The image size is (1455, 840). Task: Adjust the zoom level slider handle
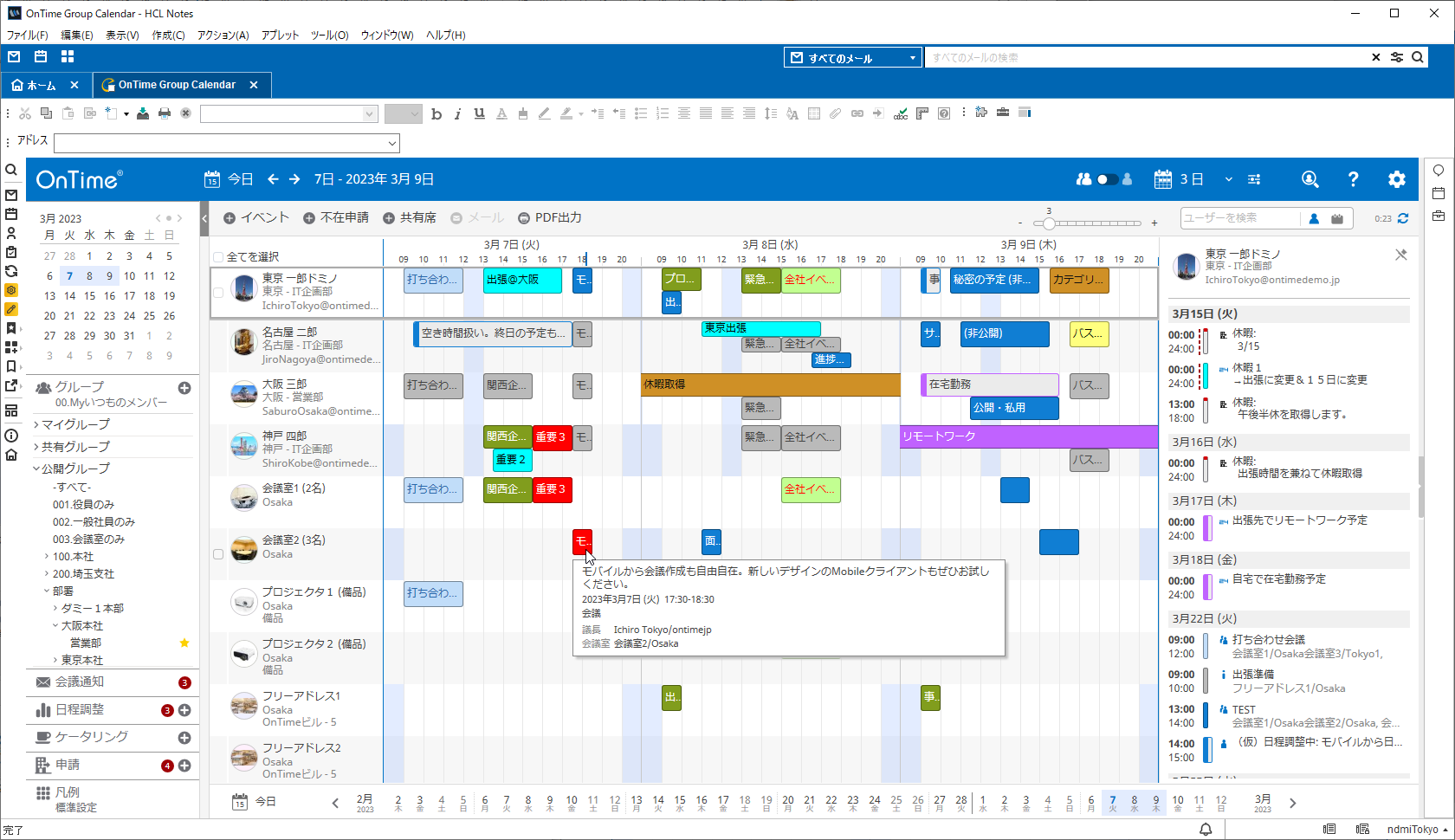point(1049,223)
